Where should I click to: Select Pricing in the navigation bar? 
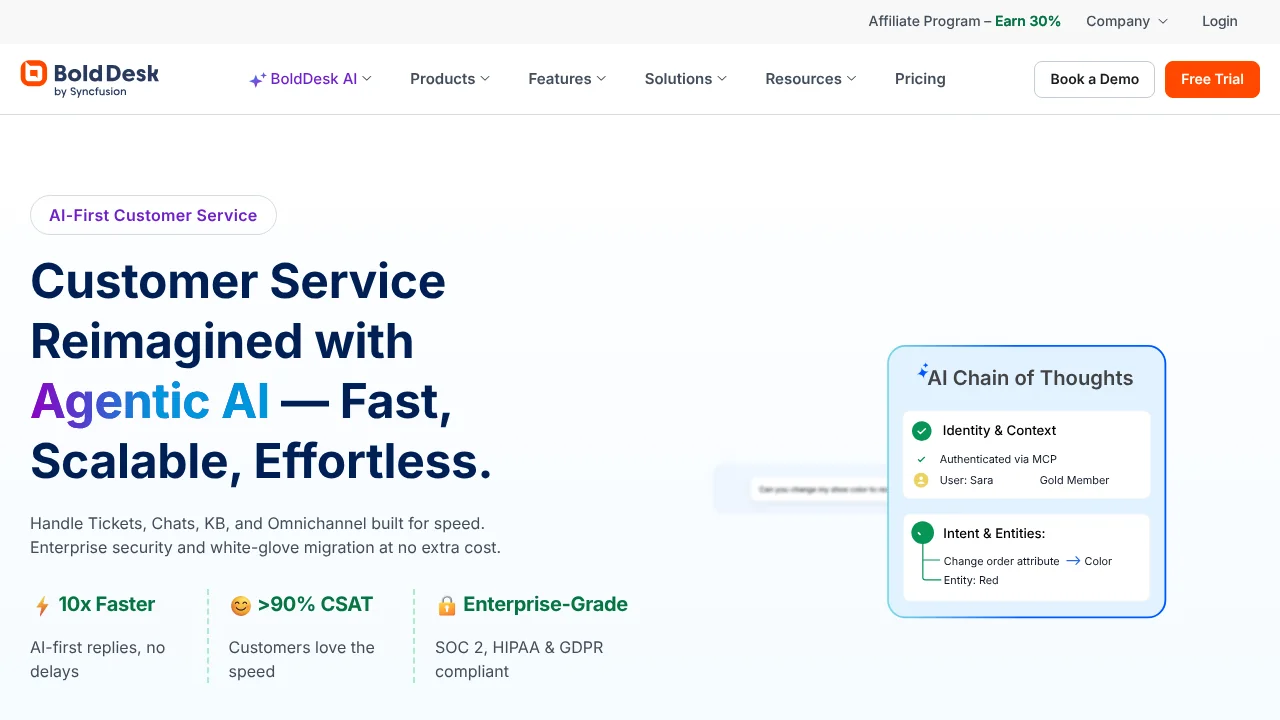click(x=919, y=79)
